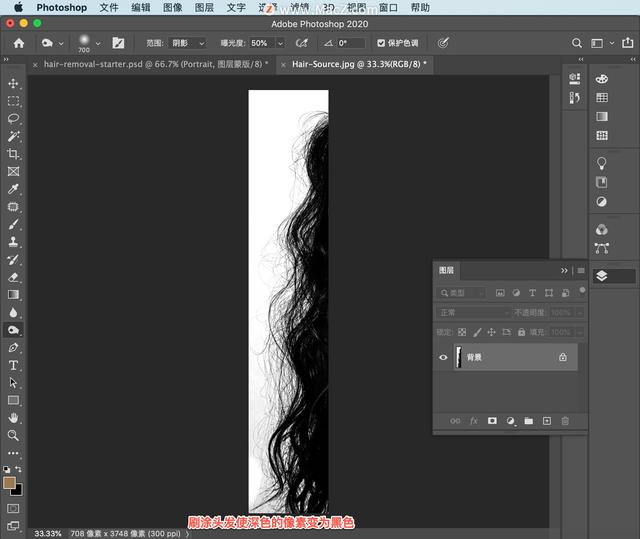Image resolution: width=640 pixels, height=539 pixels.
Task: Toggle Quick Mask mode
Action: tap(13, 508)
